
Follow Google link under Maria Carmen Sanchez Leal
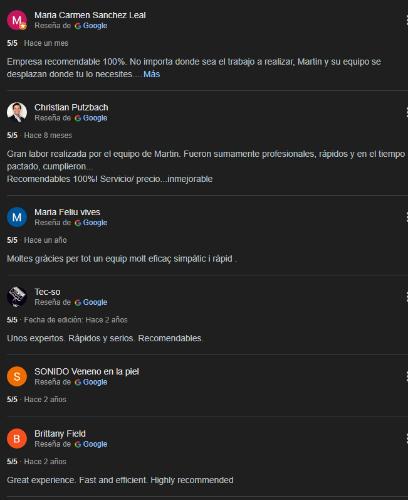click(x=91, y=26)
